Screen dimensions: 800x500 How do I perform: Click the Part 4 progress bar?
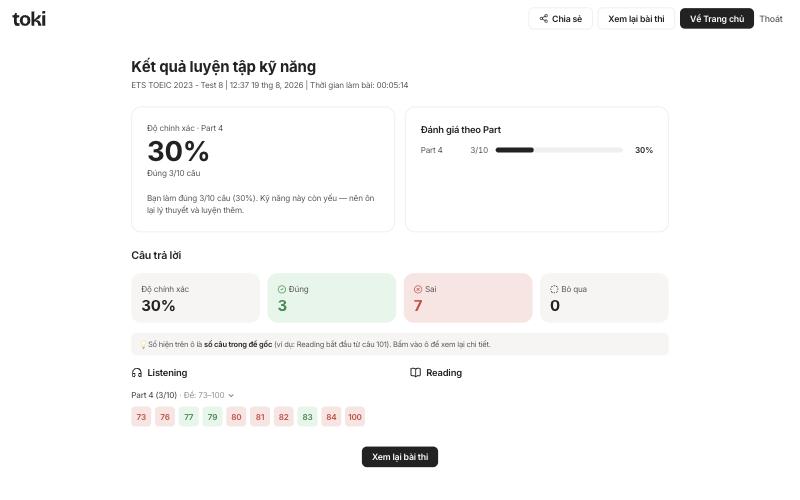pyautogui.click(x=559, y=150)
